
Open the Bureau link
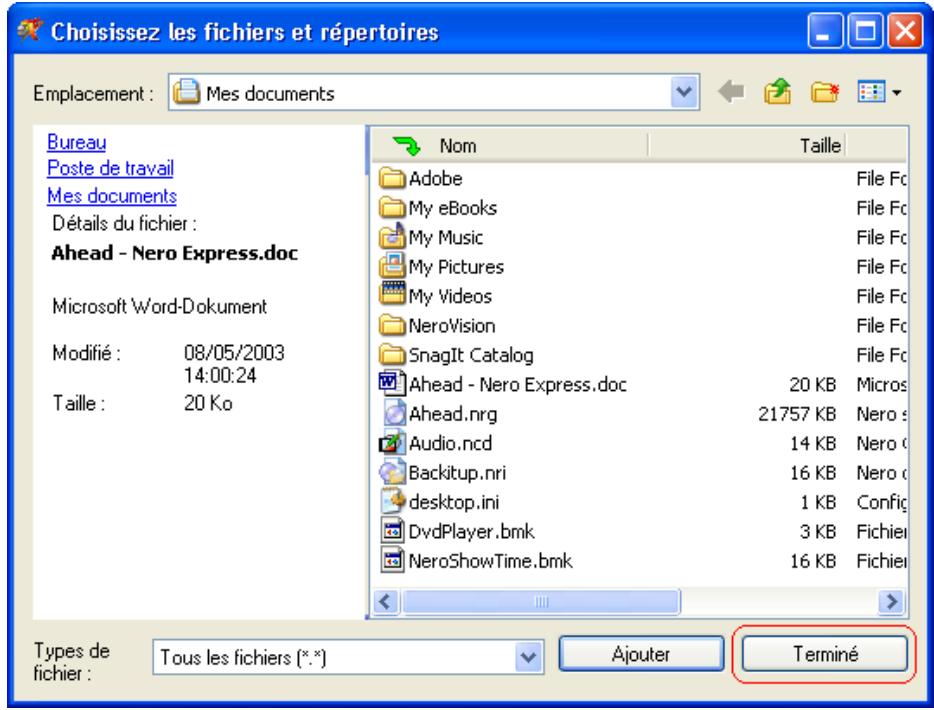(76, 142)
